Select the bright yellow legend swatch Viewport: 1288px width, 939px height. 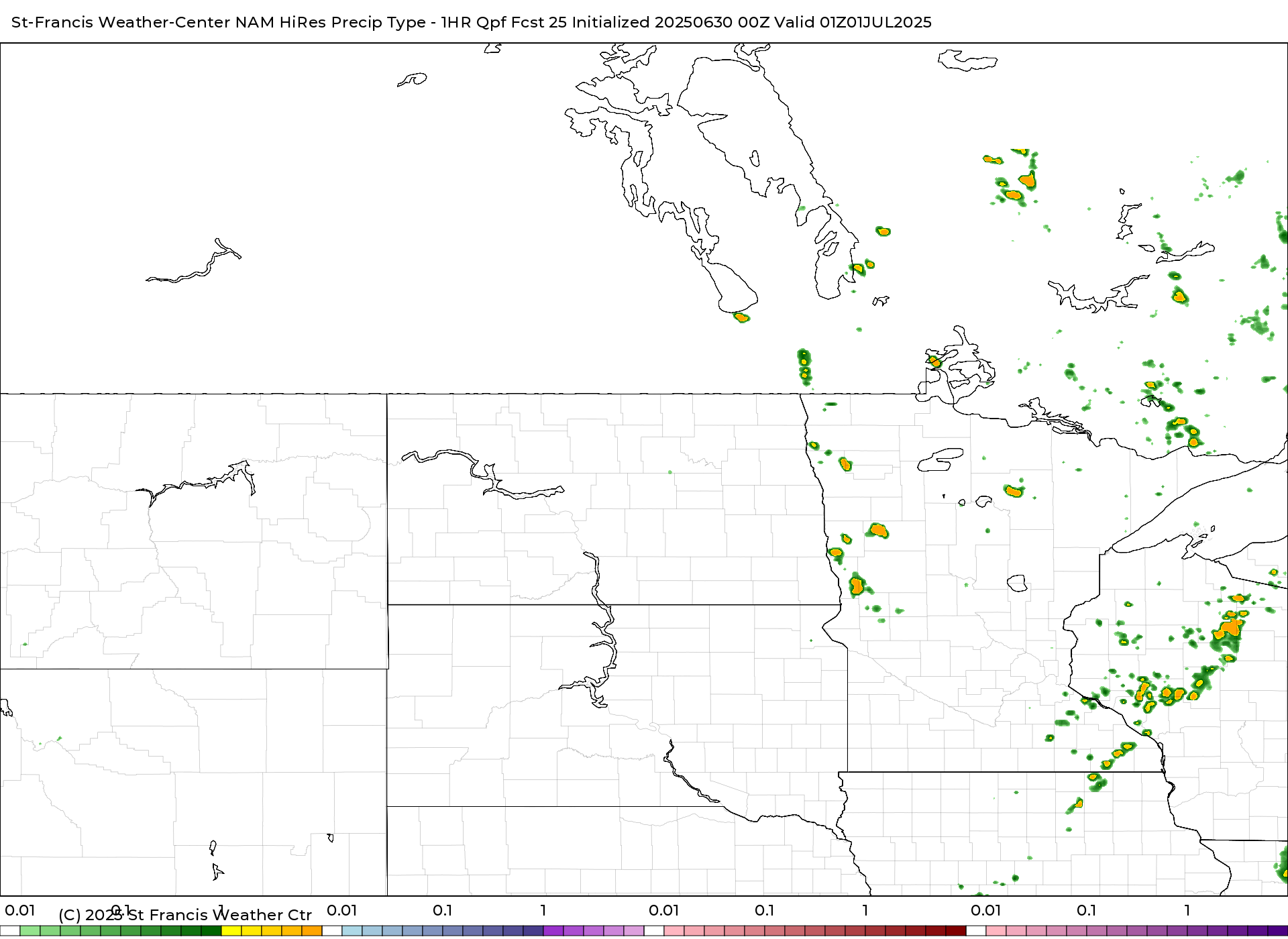(231, 931)
